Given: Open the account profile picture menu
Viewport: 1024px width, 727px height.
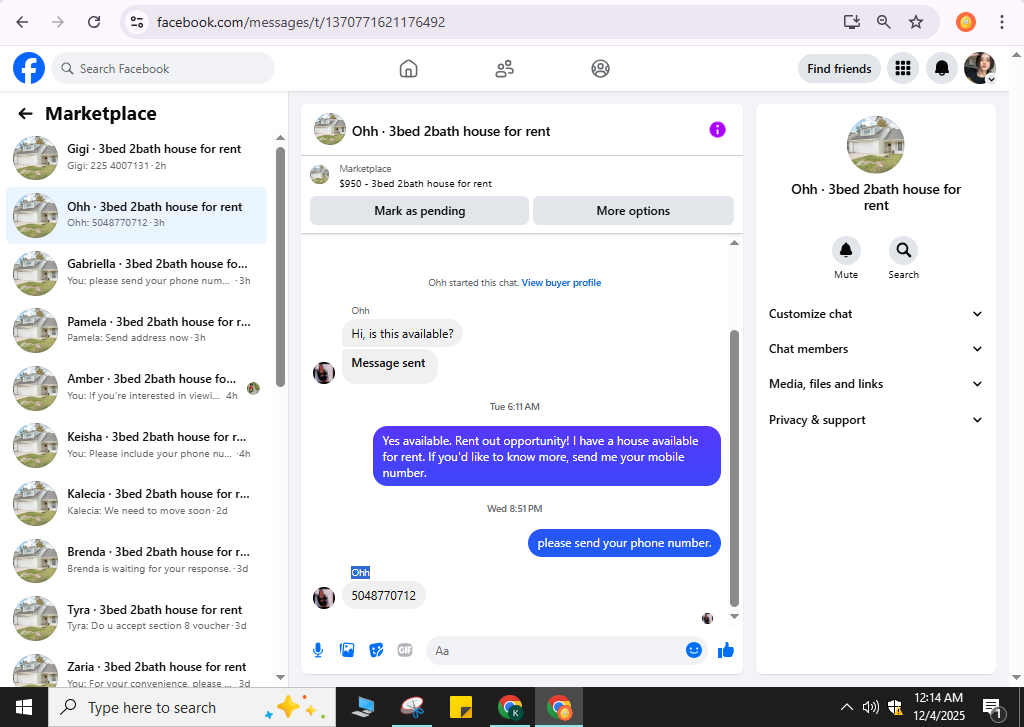Looking at the screenshot, I should [980, 68].
